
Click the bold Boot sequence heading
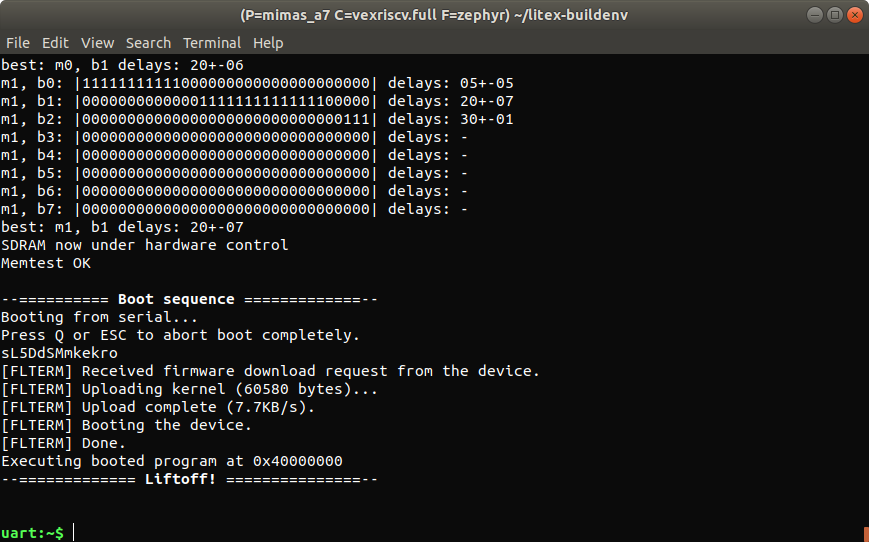click(x=176, y=299)
